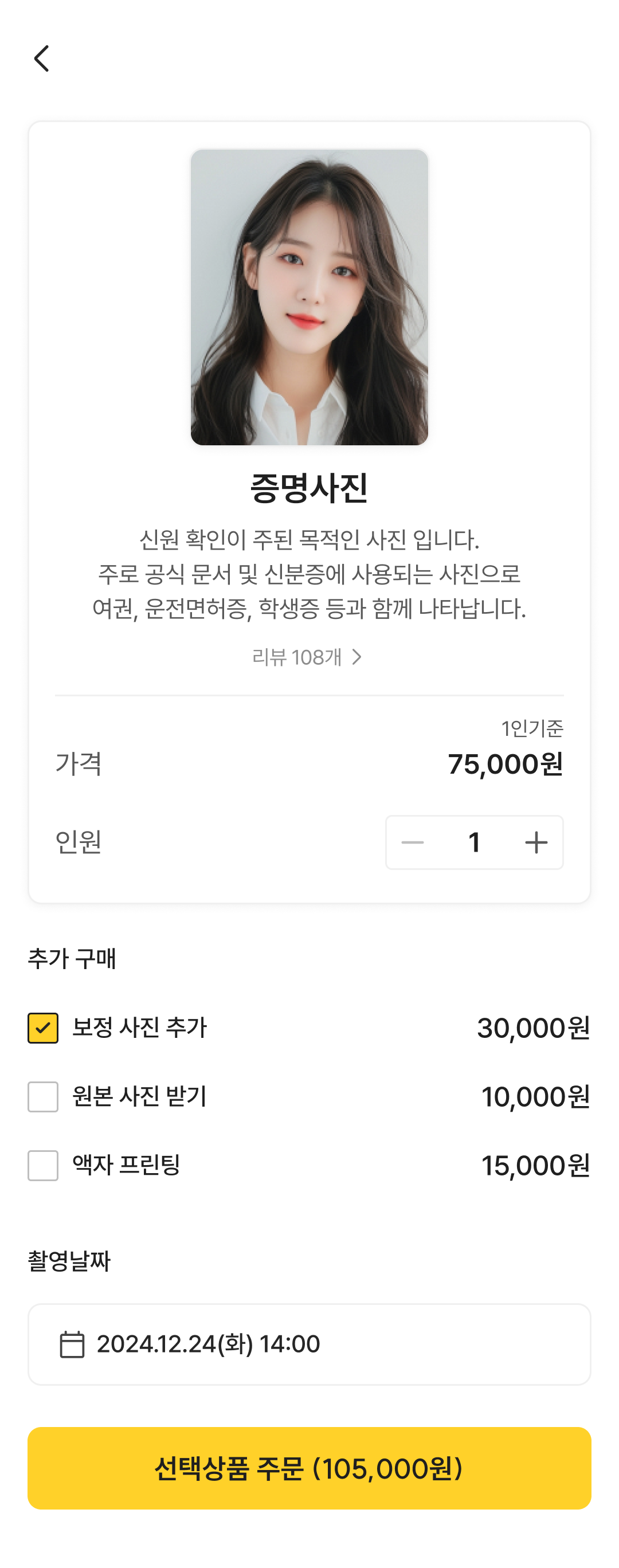Screen dimensions: 619x1568
Task: Uncheck the 보정 사진 추가 checkbox
Action: [x=43, y=1028]
